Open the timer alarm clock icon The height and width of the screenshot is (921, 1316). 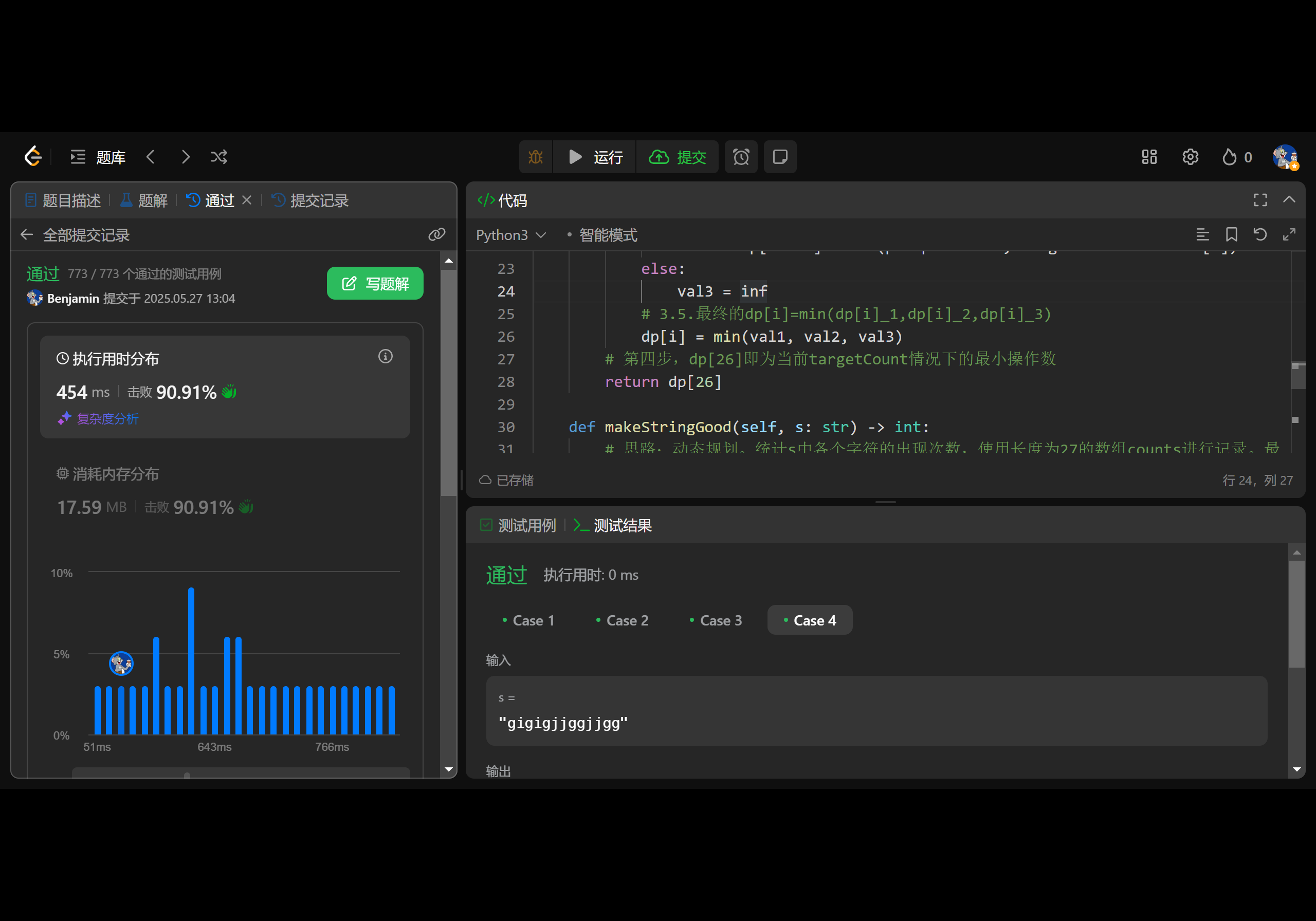click(741, 156)
